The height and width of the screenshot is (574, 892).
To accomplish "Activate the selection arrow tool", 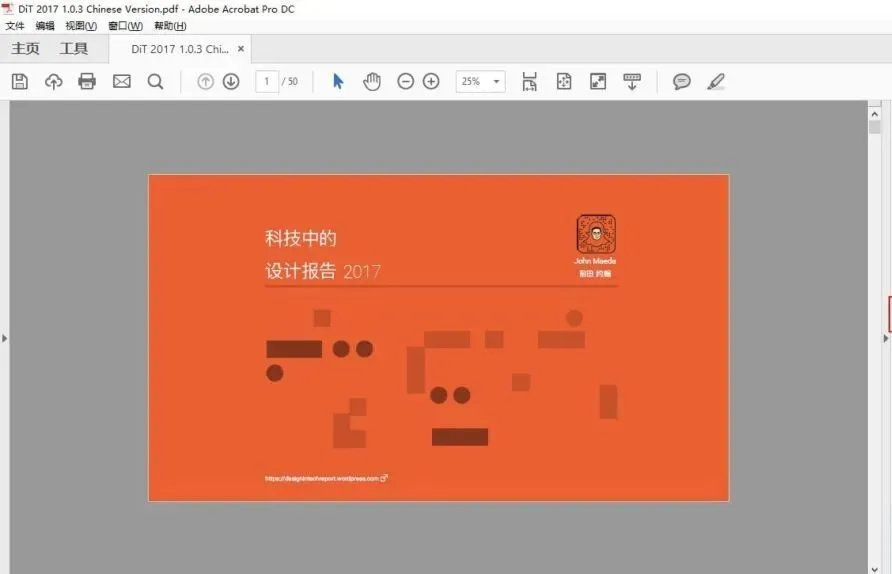I will click(338, 81).
